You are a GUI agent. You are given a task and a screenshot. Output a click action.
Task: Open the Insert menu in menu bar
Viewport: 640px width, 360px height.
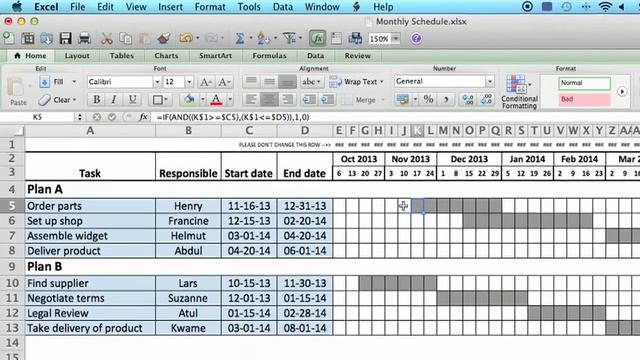point(170,7)
